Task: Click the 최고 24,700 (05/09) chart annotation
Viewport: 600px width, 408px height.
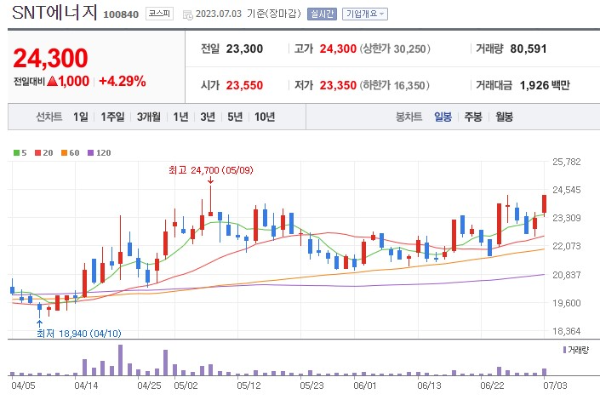Action: [x=211, y=170]
